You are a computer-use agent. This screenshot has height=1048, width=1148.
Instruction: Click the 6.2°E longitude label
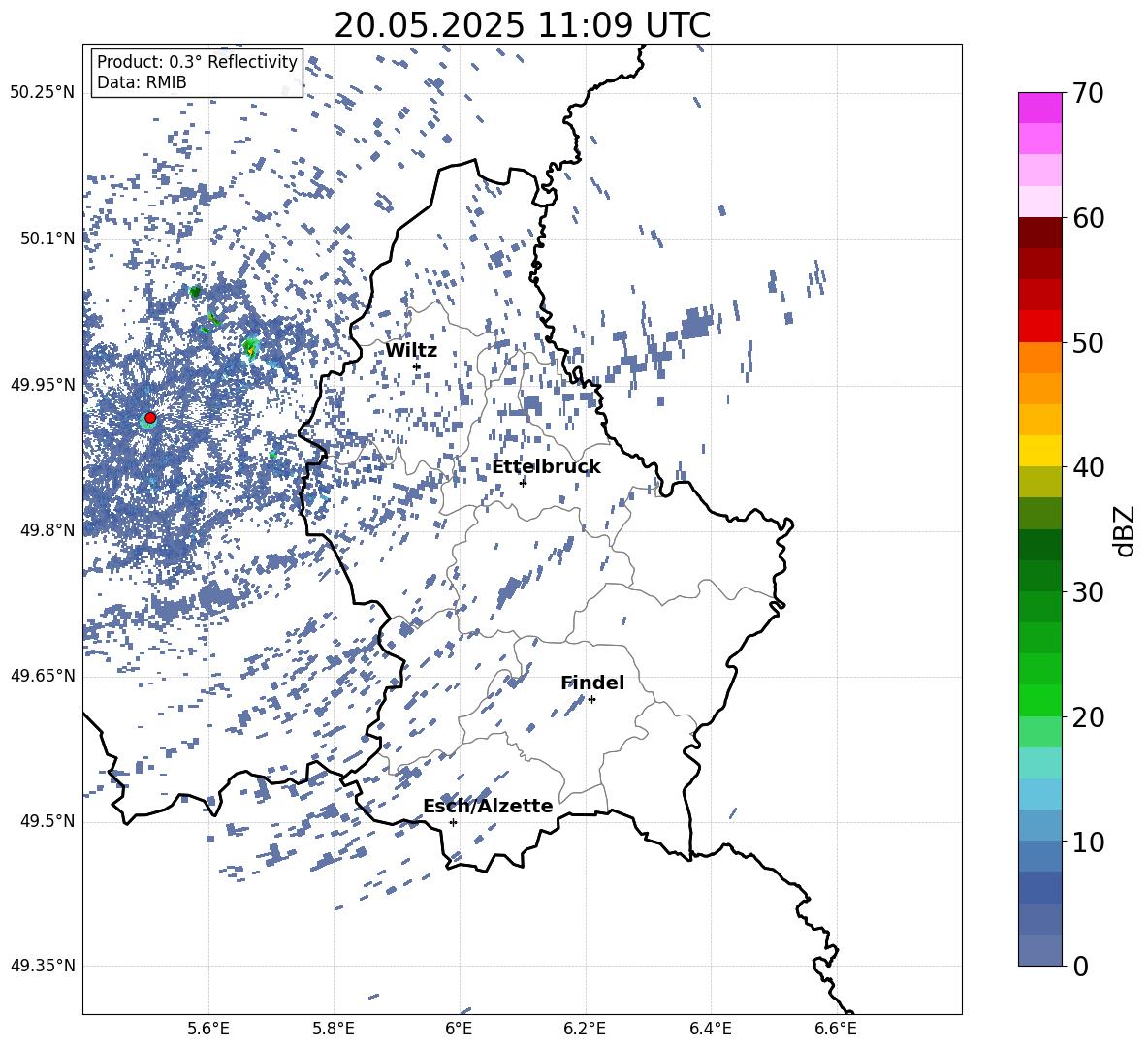(585, 1029)
